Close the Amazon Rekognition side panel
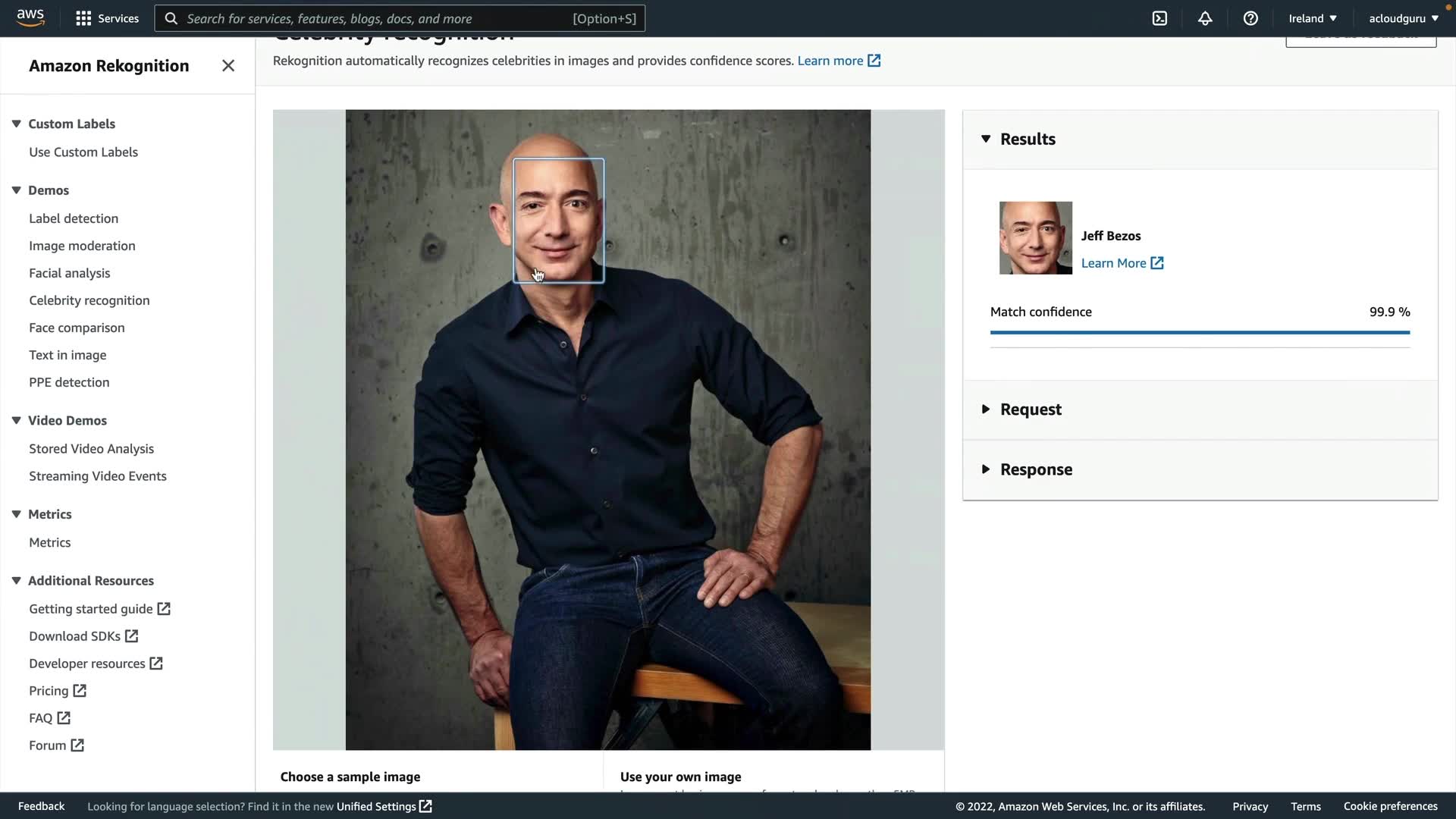This screenshot has height=819, width=1456. coord(228,66)
